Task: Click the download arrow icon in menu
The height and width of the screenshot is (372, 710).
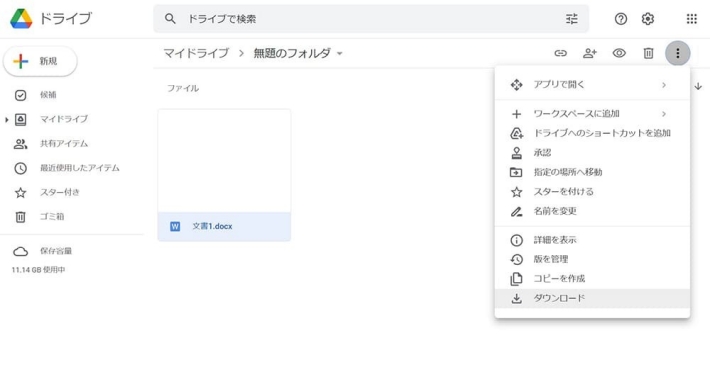Action: tap(517, 299)
